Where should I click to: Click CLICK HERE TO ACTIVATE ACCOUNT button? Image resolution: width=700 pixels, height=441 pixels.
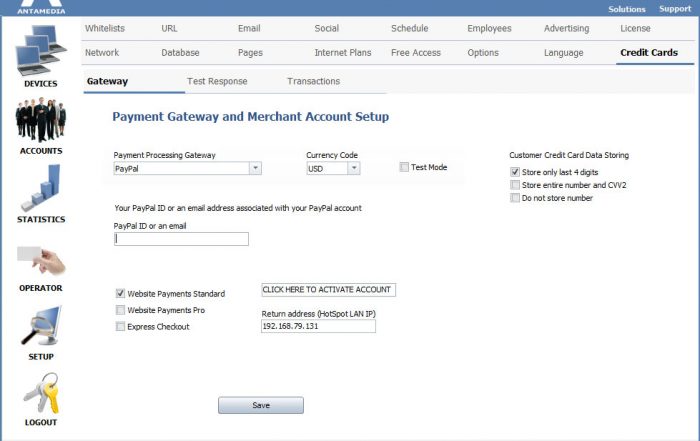point(328,290)
